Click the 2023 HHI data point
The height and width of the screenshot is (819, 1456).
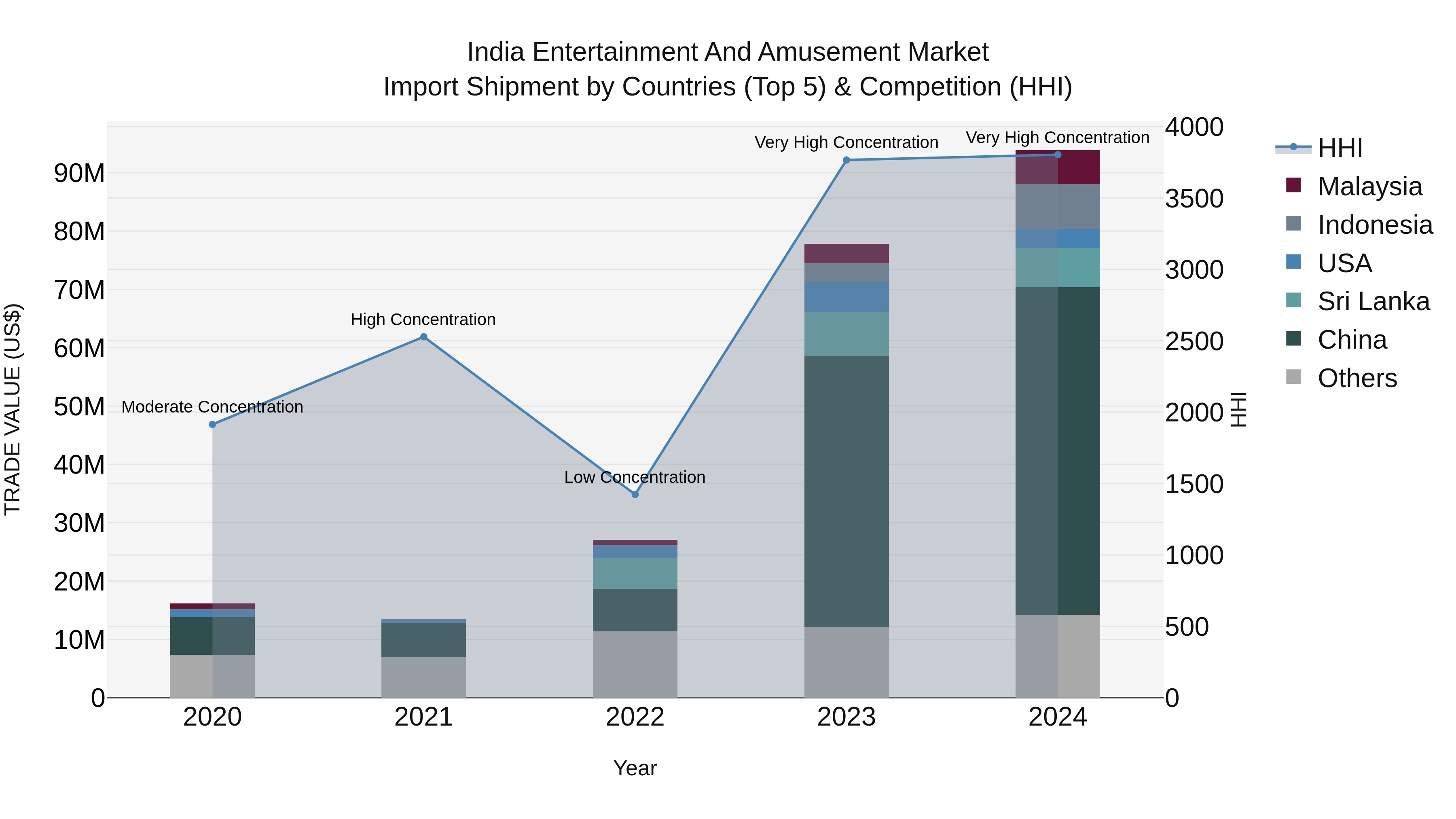[x=846, y=161]
